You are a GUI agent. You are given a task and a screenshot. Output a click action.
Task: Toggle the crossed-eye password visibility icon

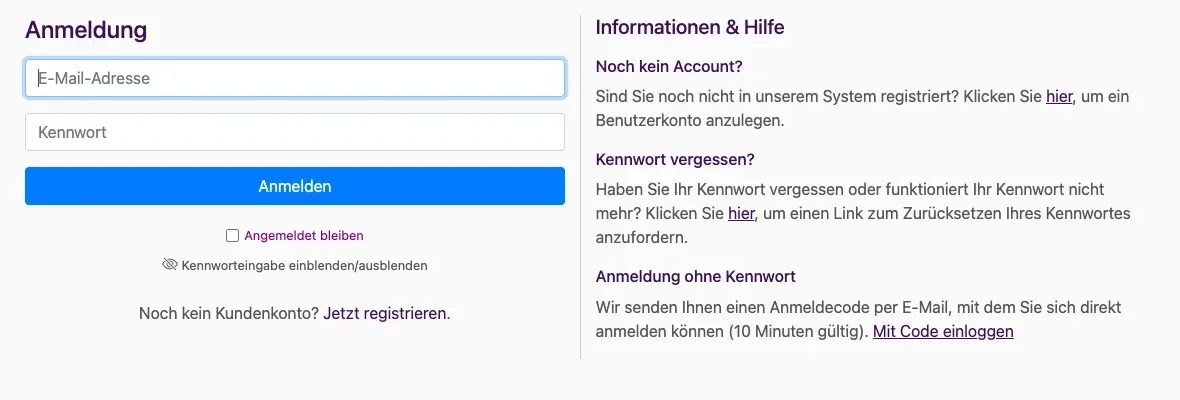(x=169, y=264)
